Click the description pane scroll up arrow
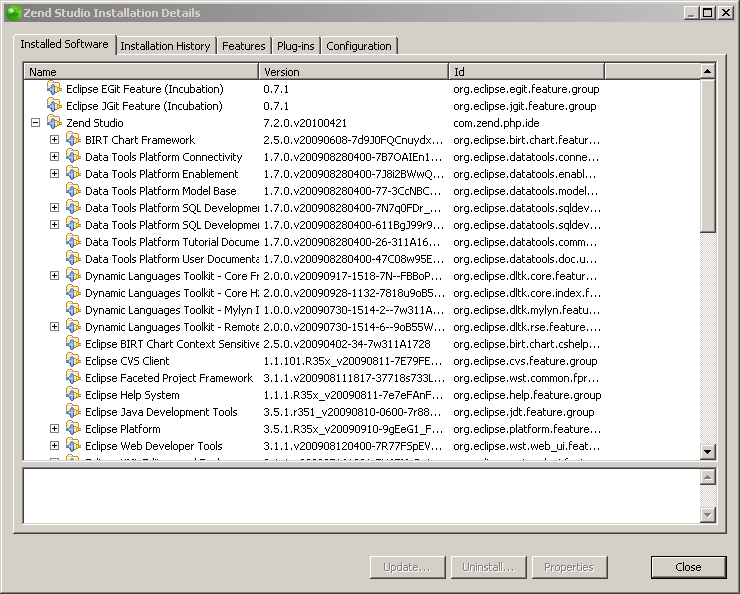 coord(707,477)
